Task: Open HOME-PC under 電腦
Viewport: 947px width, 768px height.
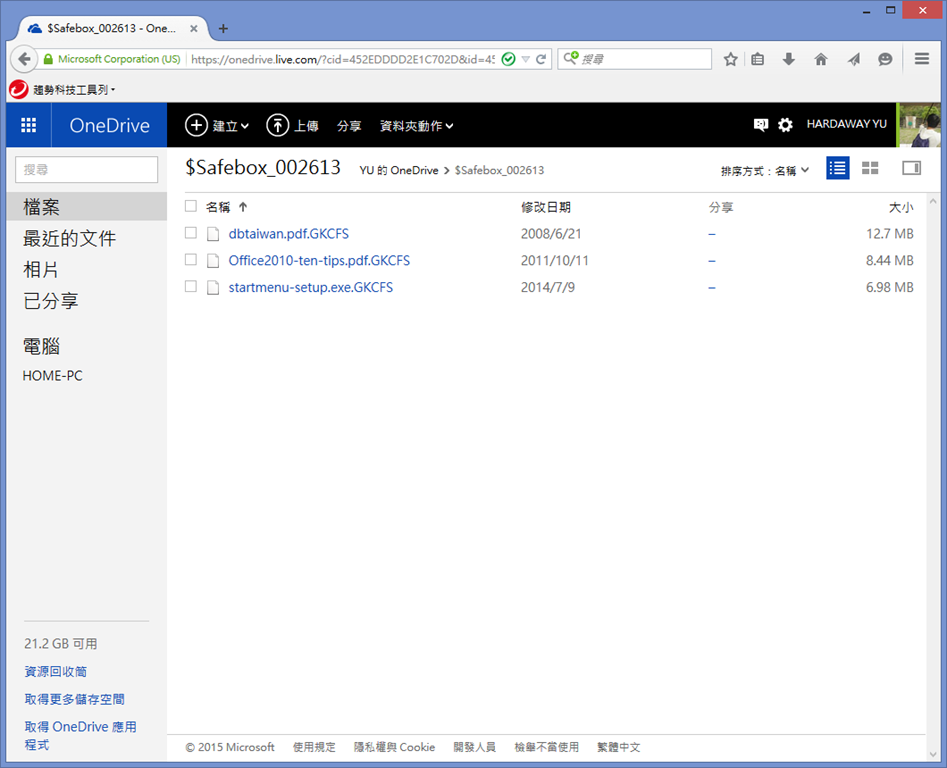Action: coord(53,376)
